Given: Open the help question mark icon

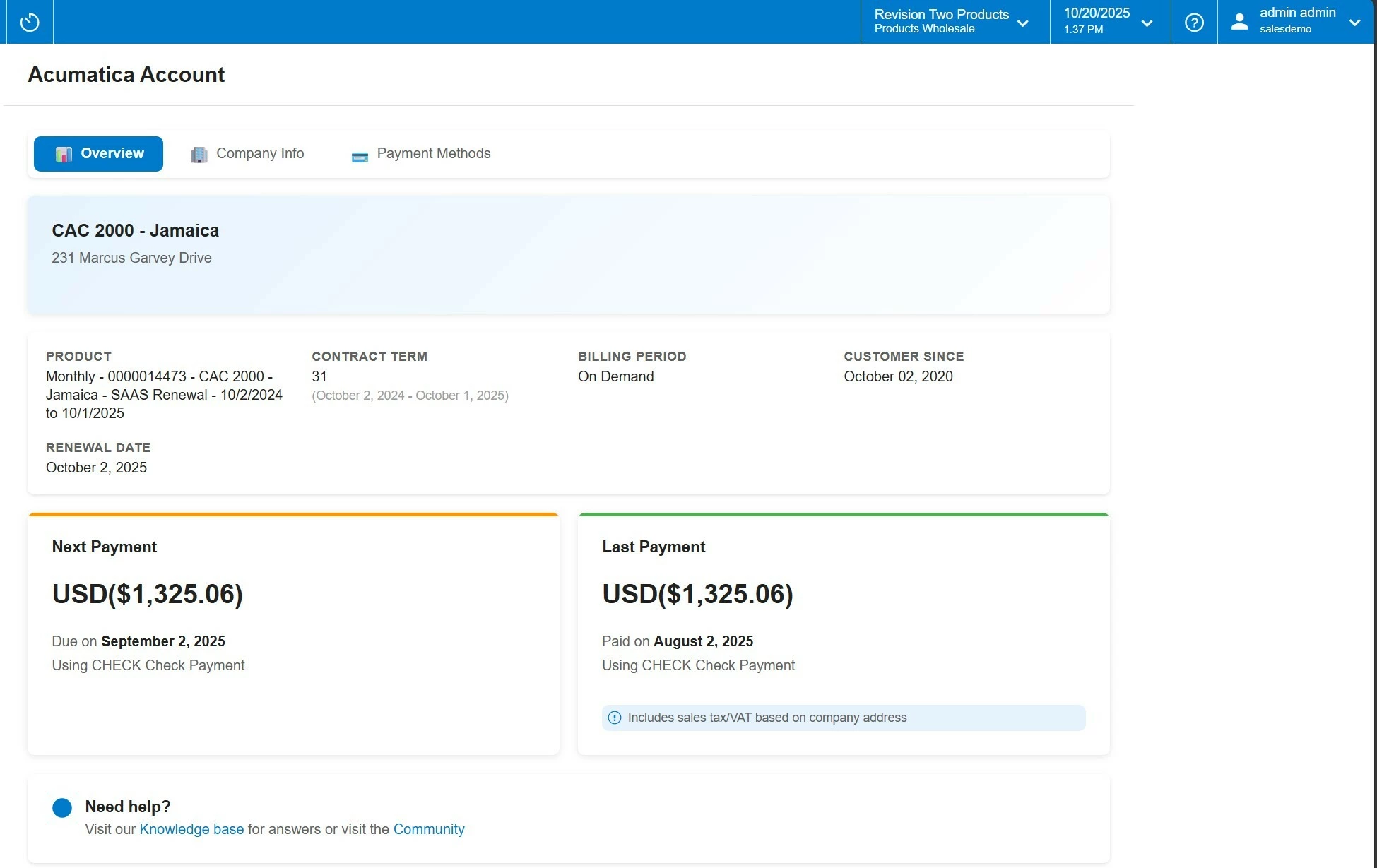Looking at the screenshot, I should [x=1194, y=23].
